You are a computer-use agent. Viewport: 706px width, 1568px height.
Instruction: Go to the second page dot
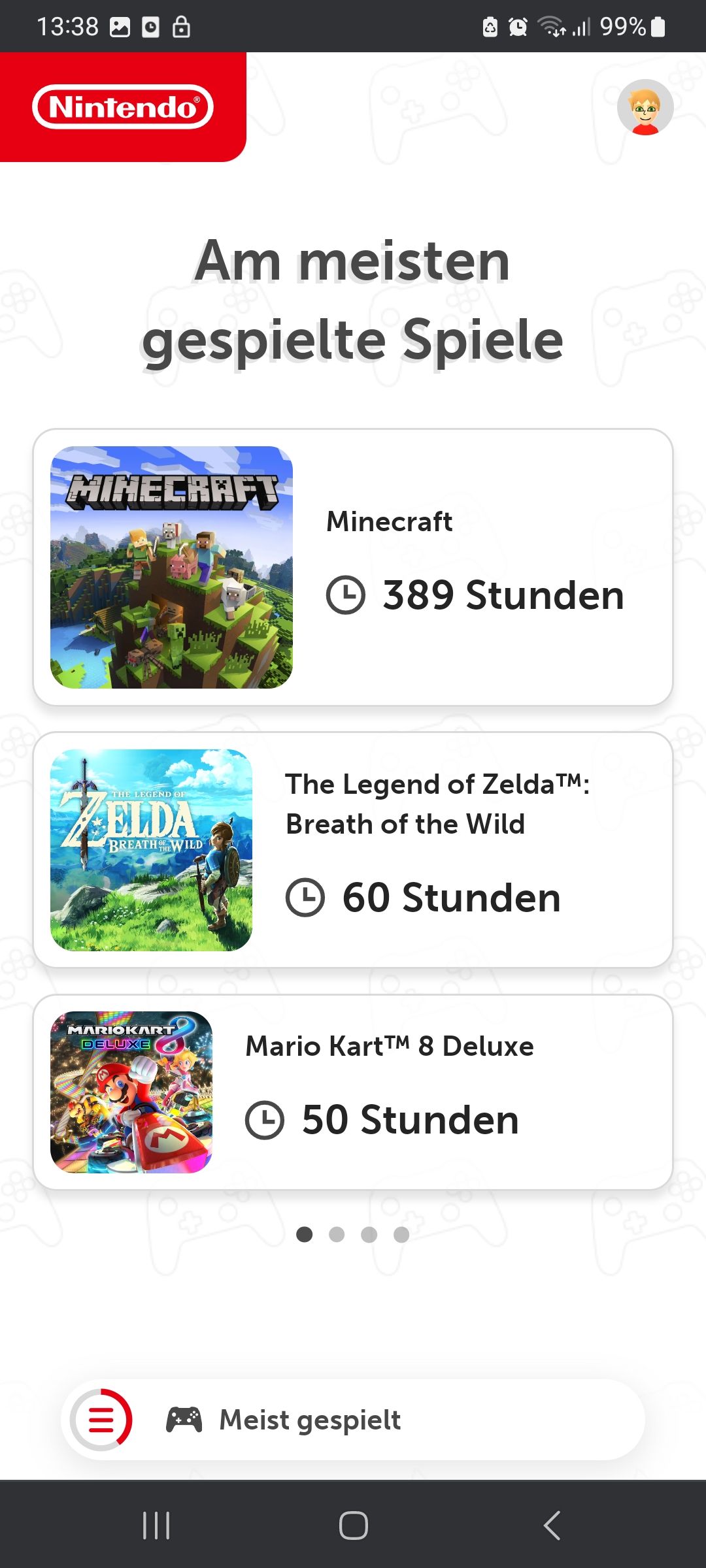[x=337, y=1234]
